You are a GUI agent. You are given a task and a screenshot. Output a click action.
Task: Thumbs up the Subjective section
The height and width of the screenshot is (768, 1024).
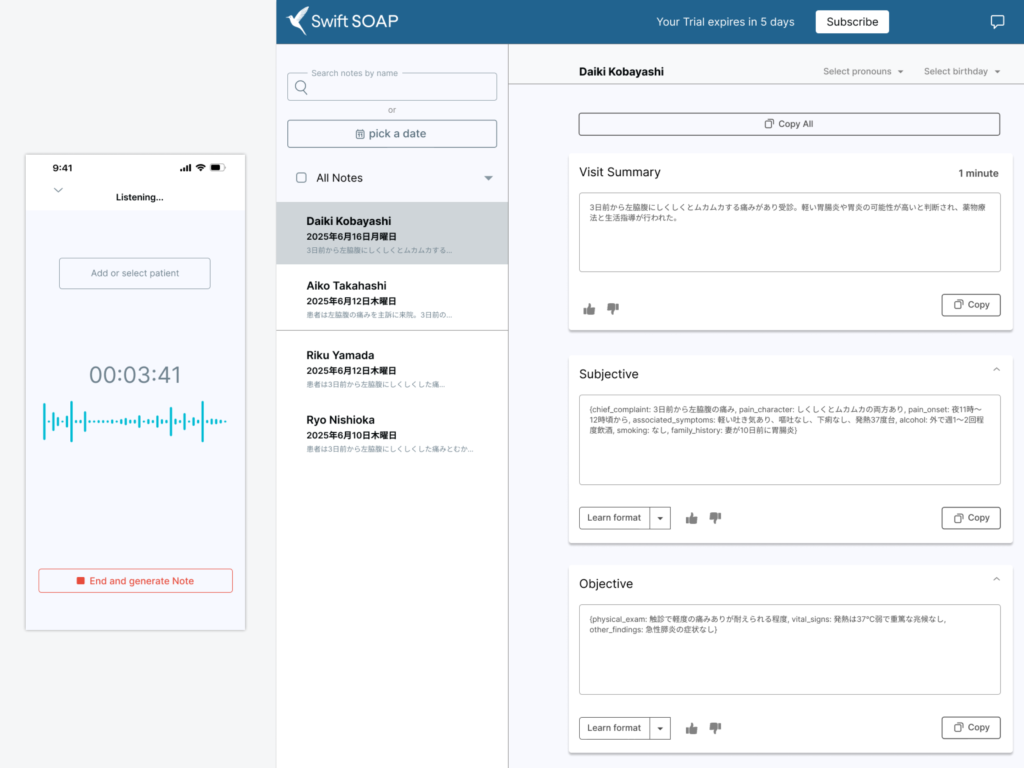click(x=691, y=518)
